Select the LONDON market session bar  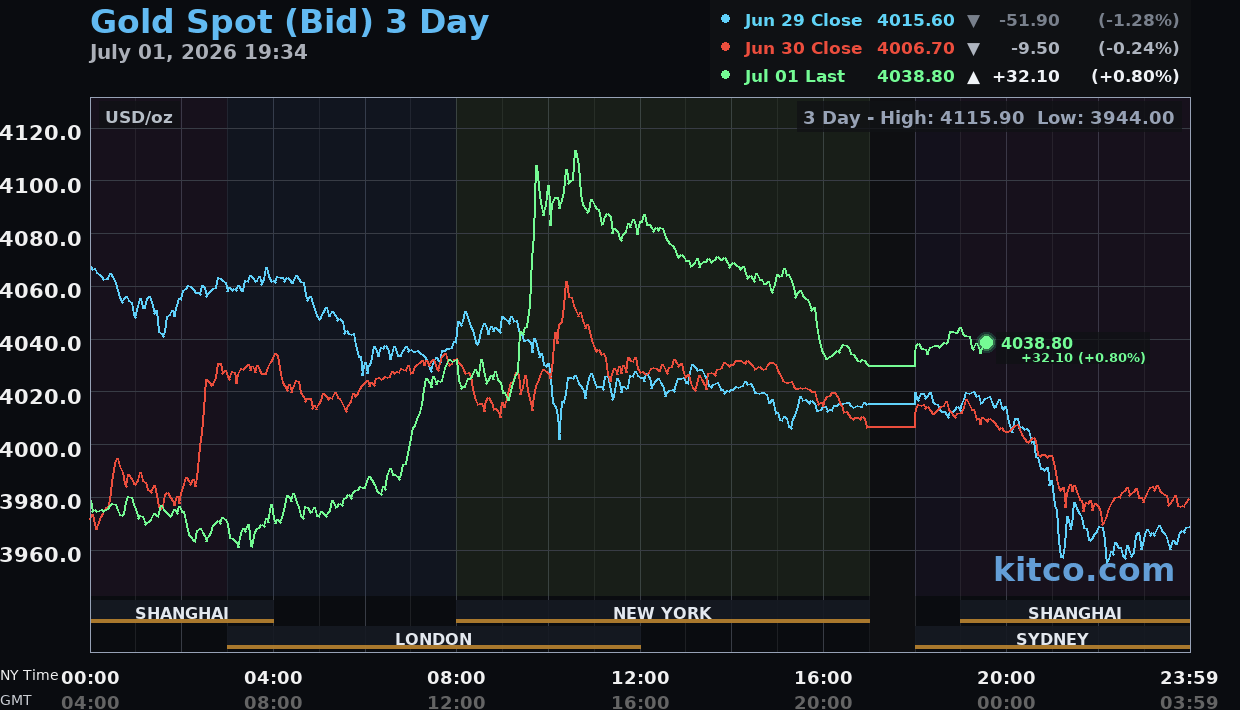433,638
